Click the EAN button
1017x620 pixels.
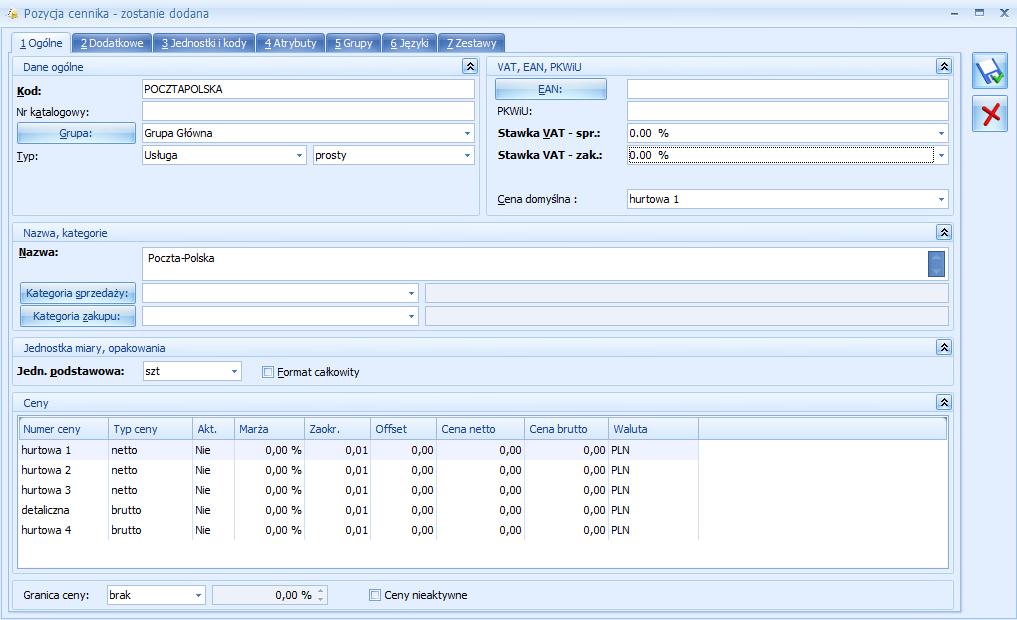click(551, 89)
